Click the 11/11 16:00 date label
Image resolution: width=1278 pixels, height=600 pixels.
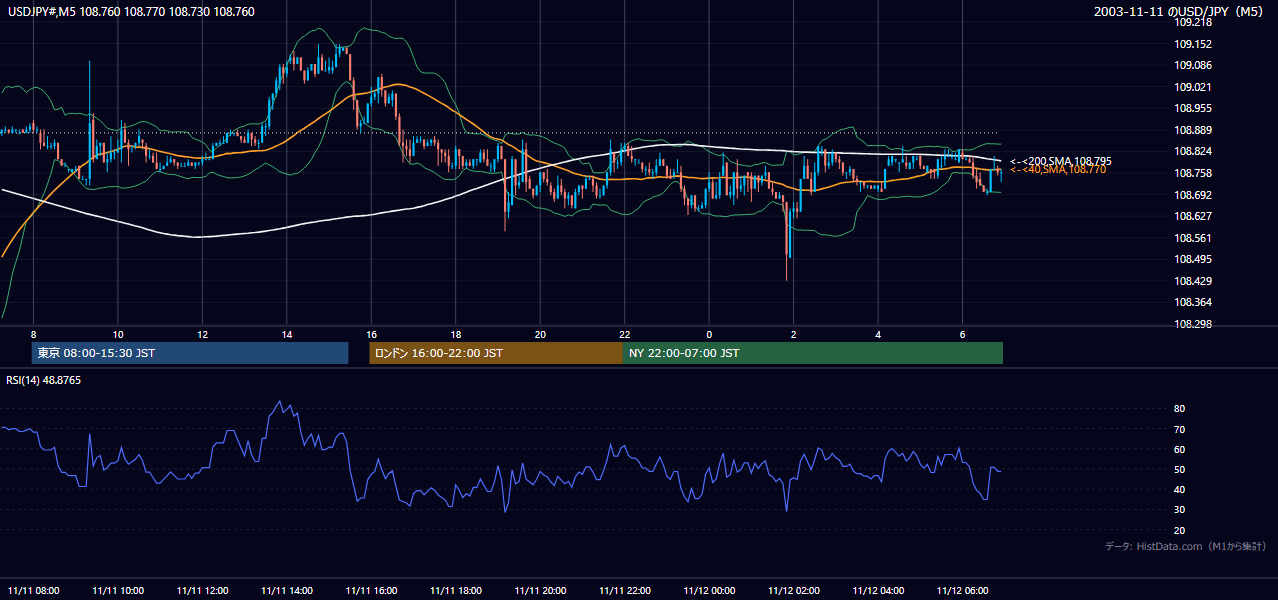[371, 590]
